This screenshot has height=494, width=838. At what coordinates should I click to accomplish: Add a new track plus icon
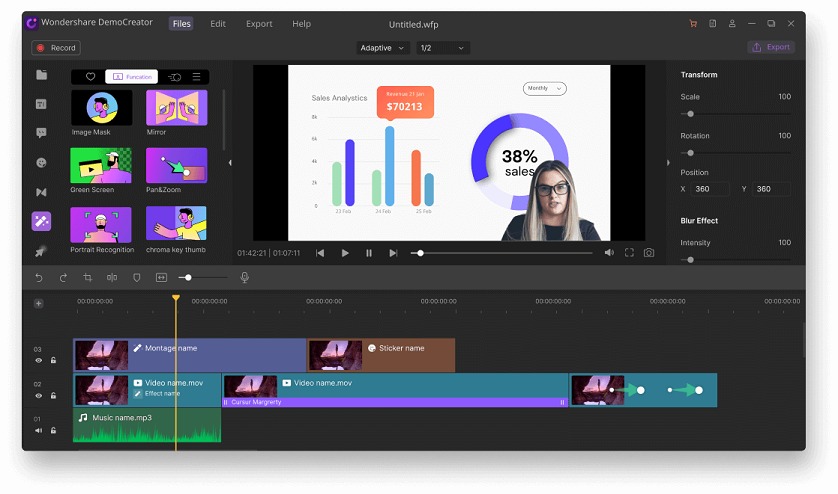(38, 304)
